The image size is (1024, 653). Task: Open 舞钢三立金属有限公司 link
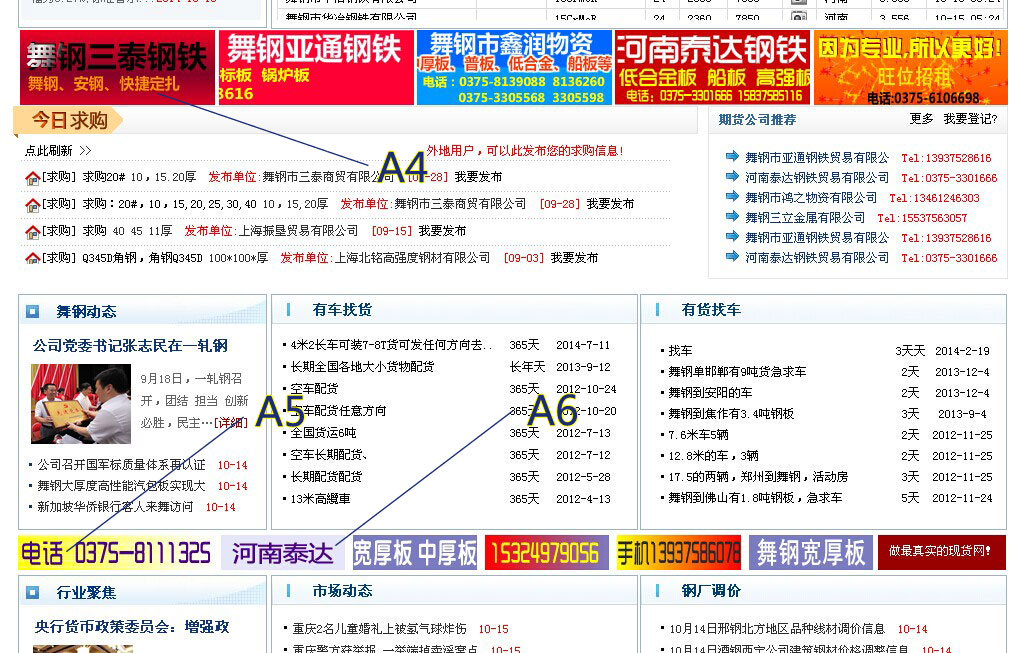(805, 217)
